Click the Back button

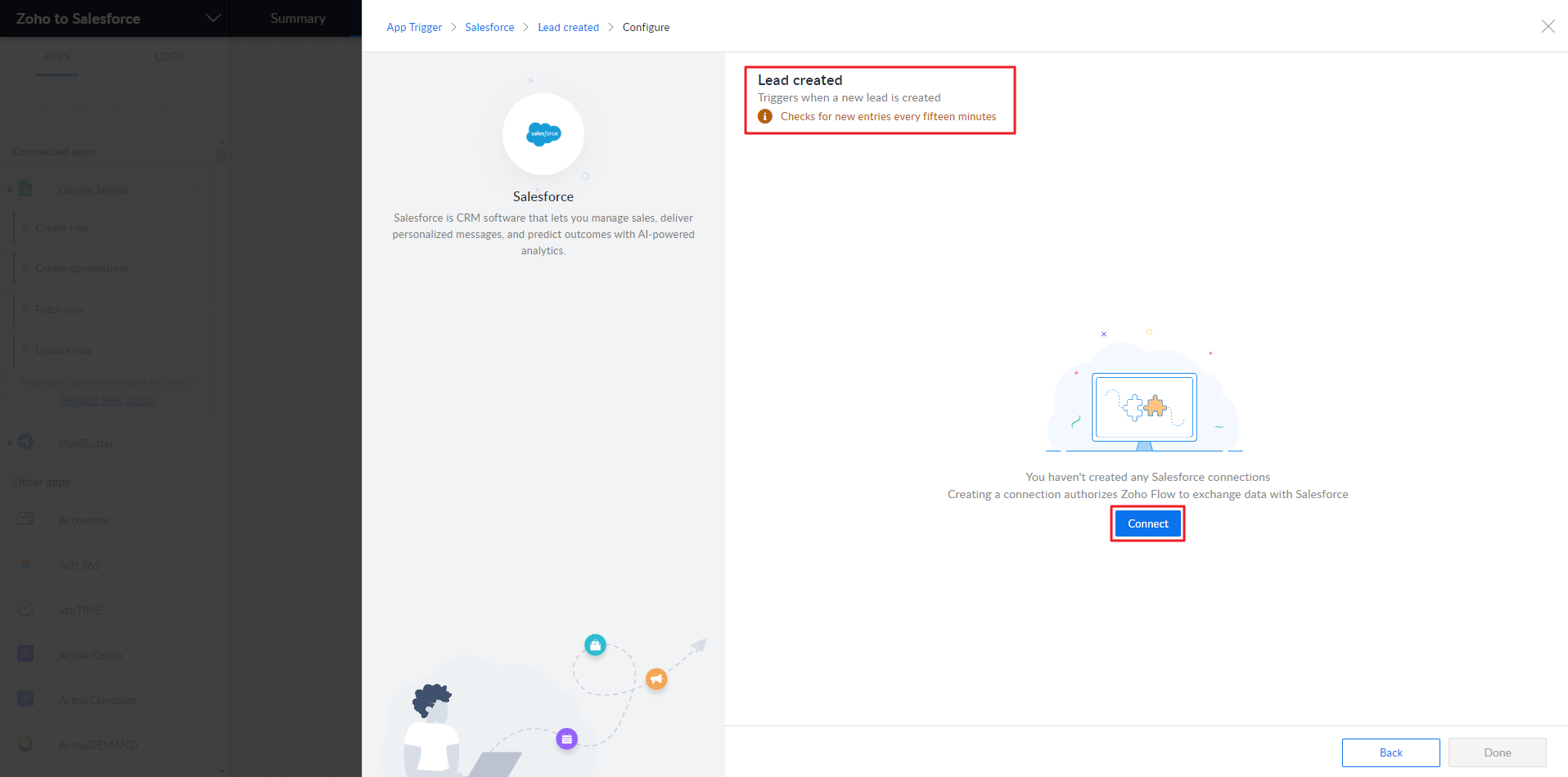[x=1390, y=752]
